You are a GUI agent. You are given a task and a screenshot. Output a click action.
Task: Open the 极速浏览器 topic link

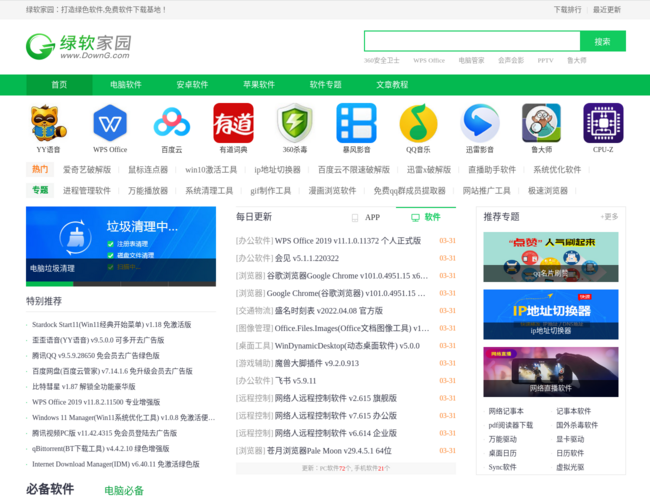[x=548, y=191]
